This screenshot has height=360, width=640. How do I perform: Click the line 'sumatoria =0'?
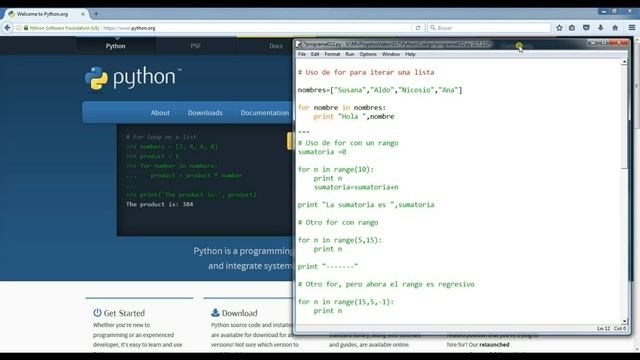(322, 152)
